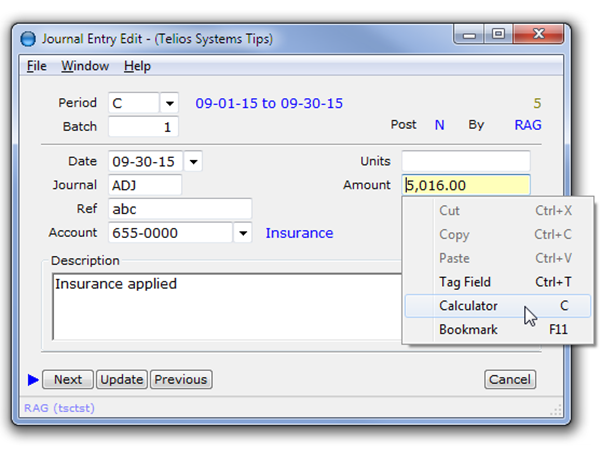The height and width of the screenshot is (454, 615).
Task: Open the Window menu
Action: coord(85,66)
